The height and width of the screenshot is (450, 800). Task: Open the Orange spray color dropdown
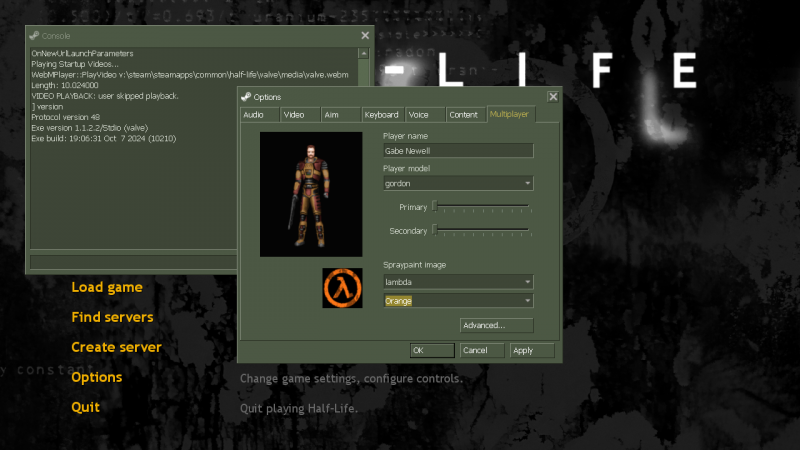458,301
